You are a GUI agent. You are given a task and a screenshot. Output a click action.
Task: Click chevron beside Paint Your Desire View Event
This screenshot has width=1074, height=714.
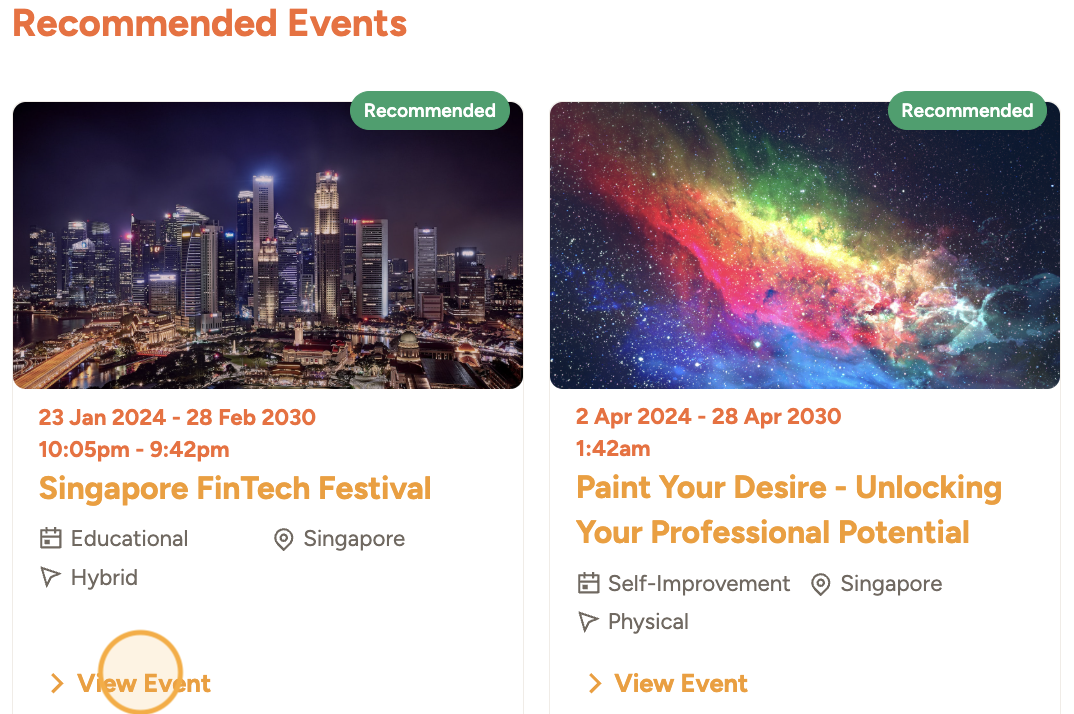point(594,684)
